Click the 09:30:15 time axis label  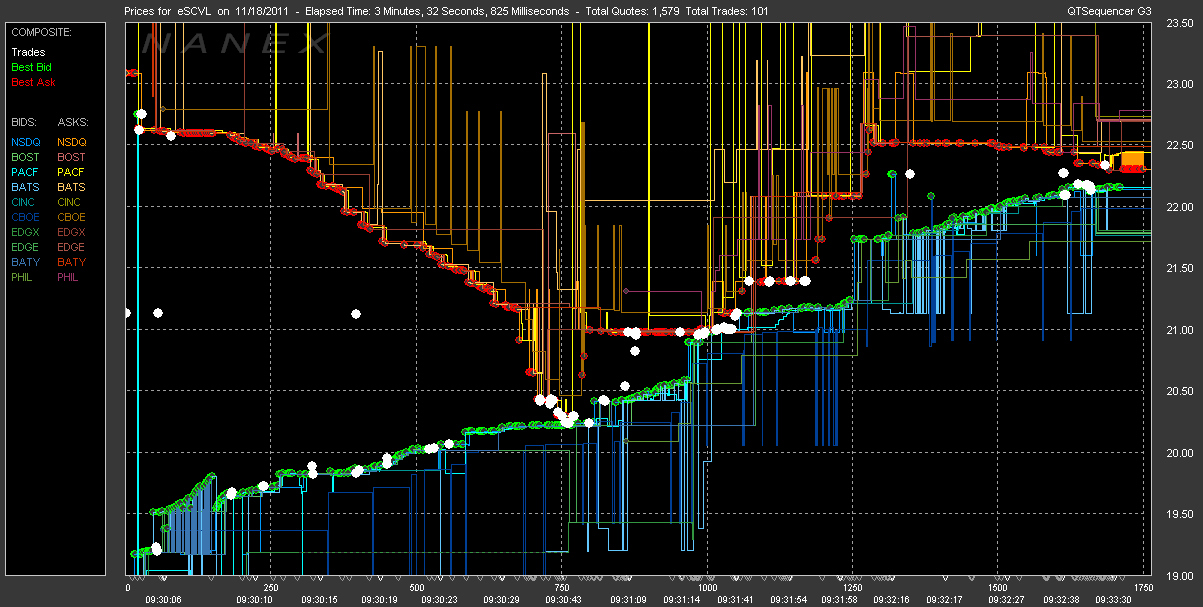tap(318, 599)
